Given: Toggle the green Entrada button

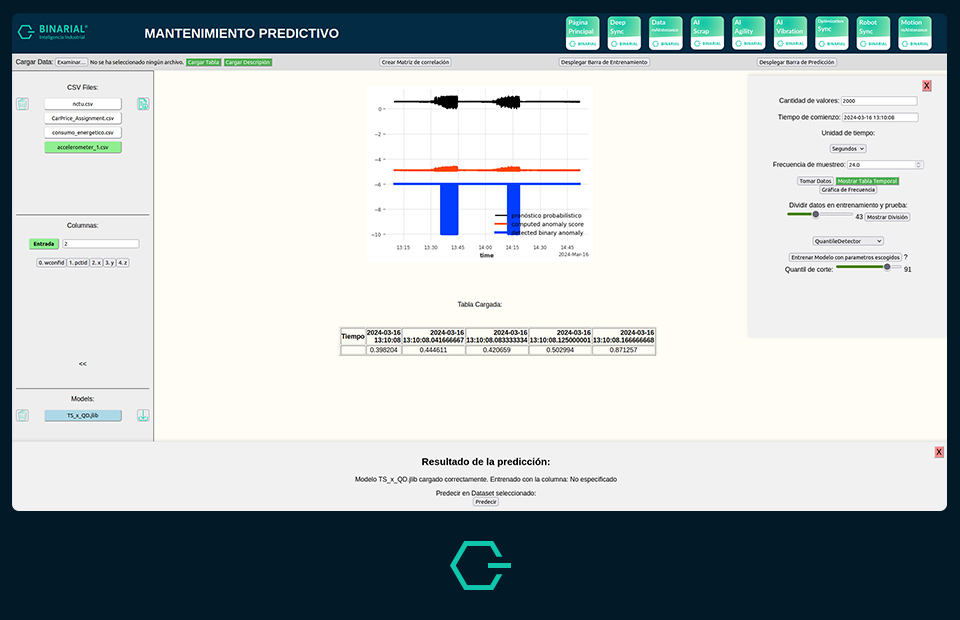Looking at the screenshot, I should point(44,243).
